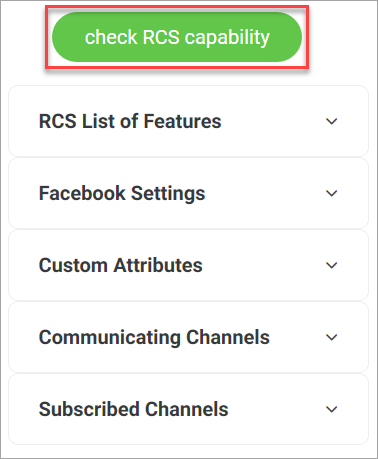Screen dimensions: 378x459
Task: Show the Facebook Settings section contents
Action: (188, 193)
